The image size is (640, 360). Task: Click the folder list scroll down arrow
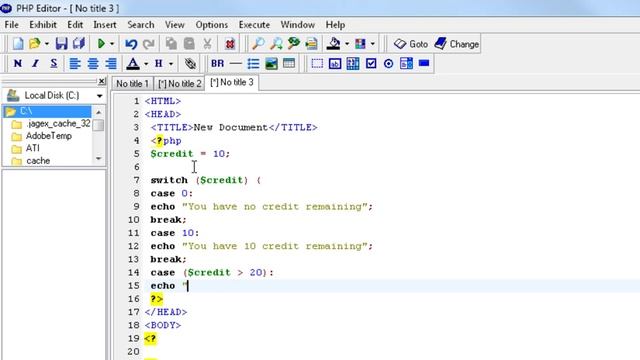point(98,159)
